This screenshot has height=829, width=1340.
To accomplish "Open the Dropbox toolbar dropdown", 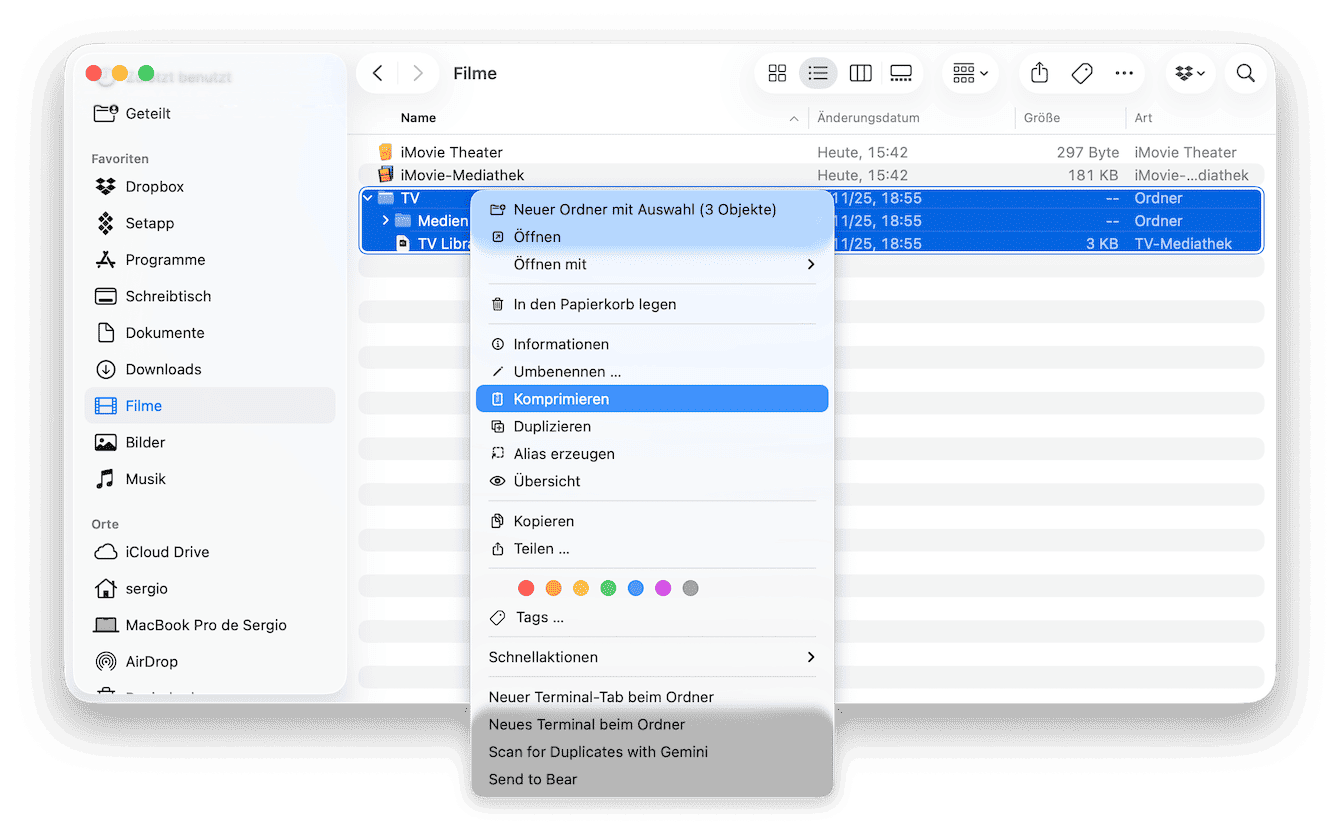I will tap(1190, 73).
